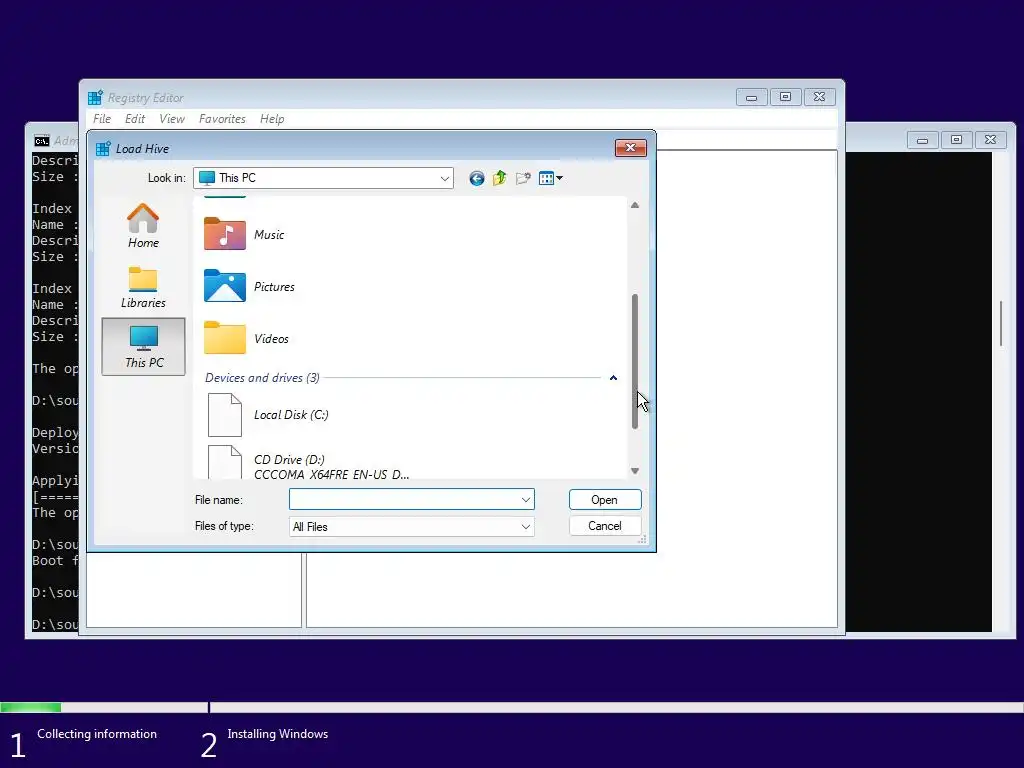Select the Local Disk (C:) drive icon
This screenshot has width=1024, height=768.
tap(225, 415)
